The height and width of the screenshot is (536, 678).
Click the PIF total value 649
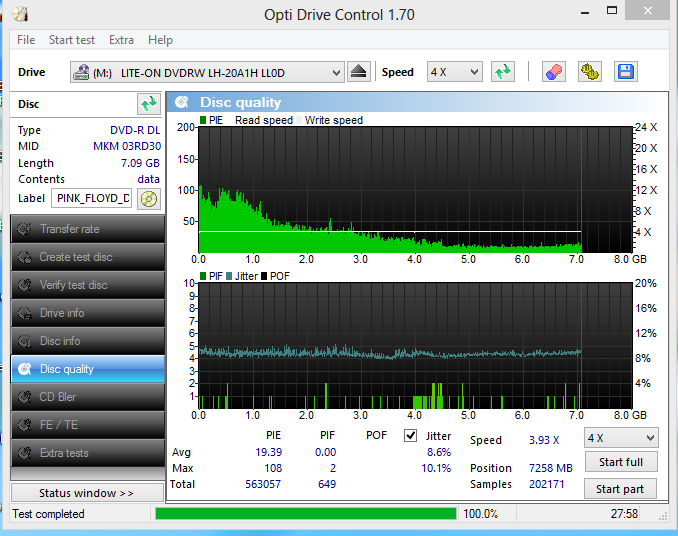[327, 484]
